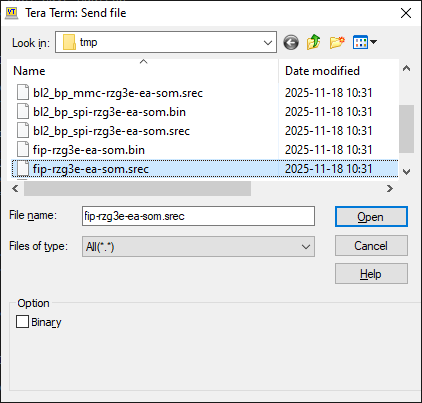
Task: Select file bl2_bp_spi-rzg3e-ea-som.bin
Action: coord(109,112)
